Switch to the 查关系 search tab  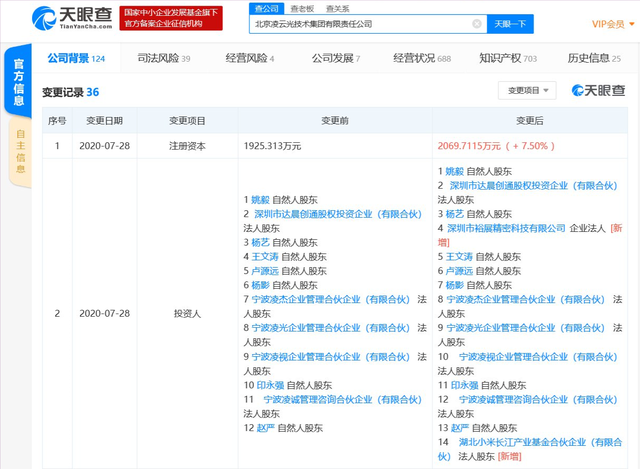tap(338, 9)
